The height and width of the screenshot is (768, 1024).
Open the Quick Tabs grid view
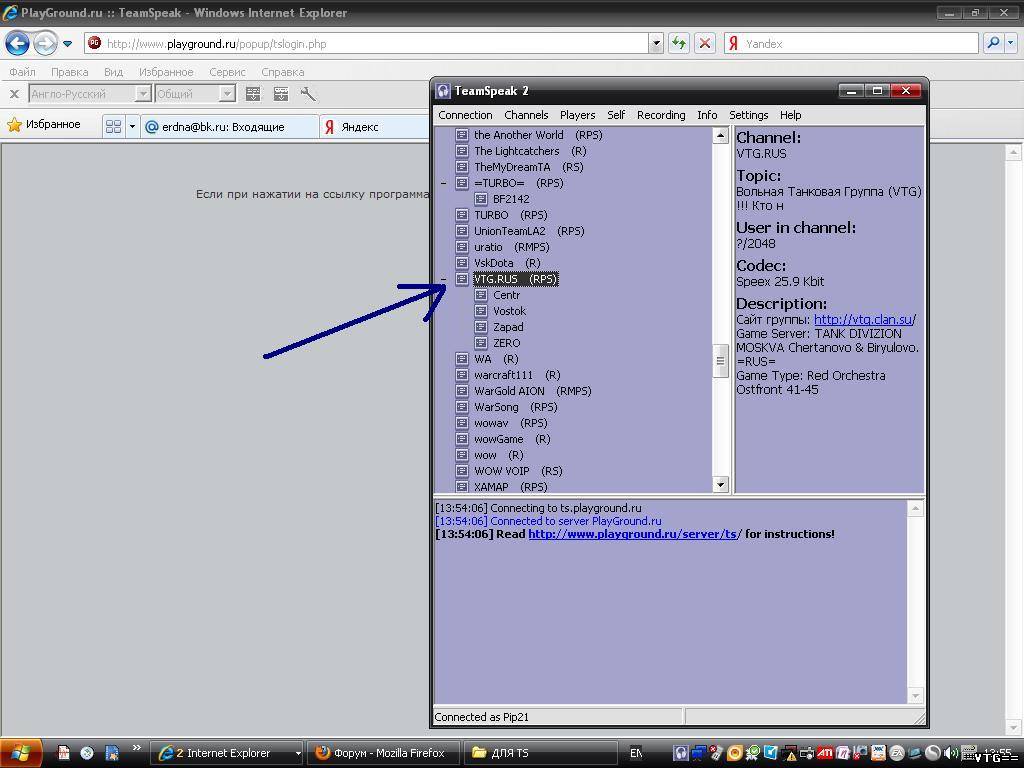(x=114, y=126)
